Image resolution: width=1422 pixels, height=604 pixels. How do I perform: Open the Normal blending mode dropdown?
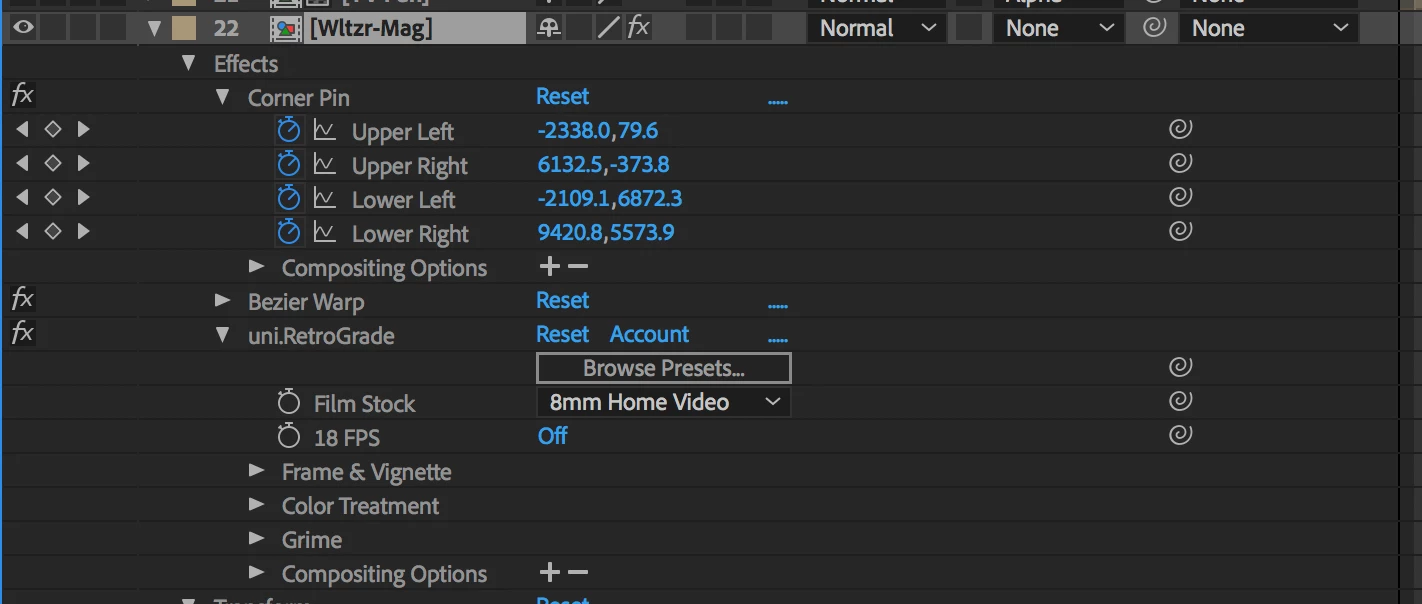(877, 28)
